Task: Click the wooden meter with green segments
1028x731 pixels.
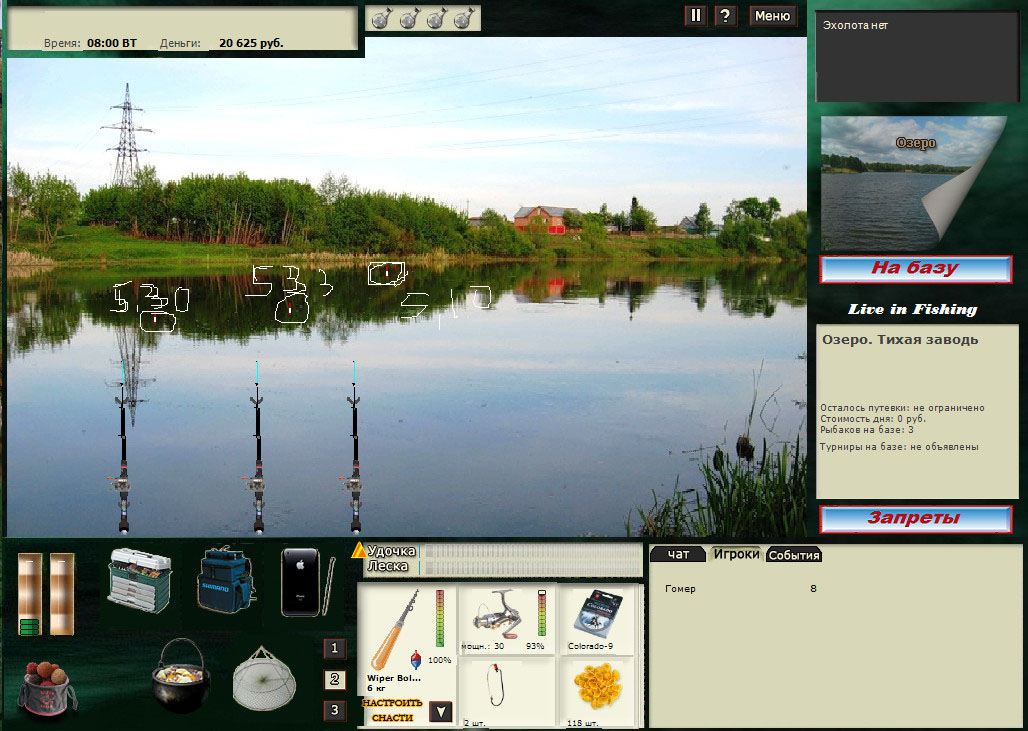Action: click(x=30, y=594)
